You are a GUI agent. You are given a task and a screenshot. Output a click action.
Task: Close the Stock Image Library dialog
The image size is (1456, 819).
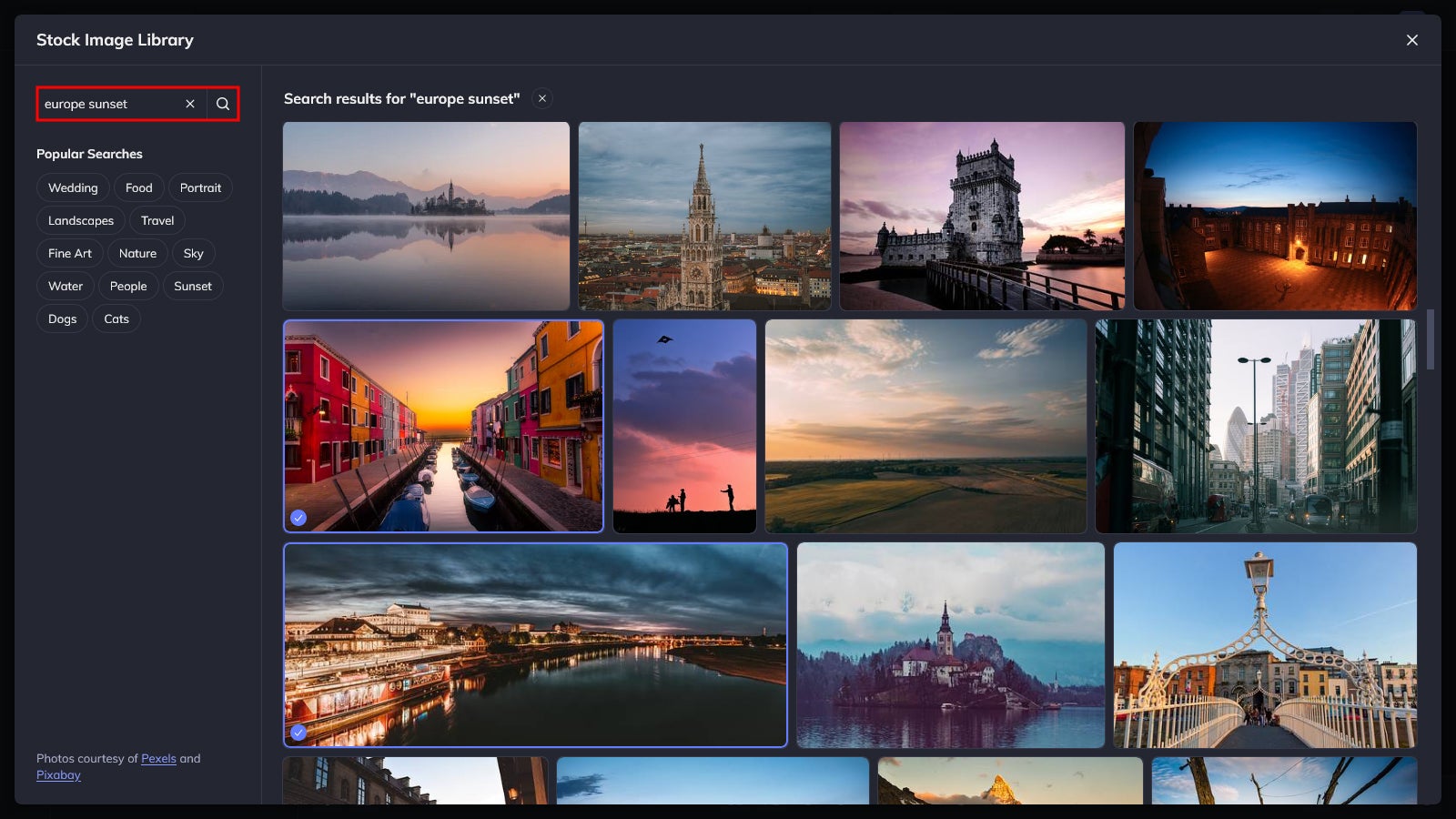(1411, 40)
